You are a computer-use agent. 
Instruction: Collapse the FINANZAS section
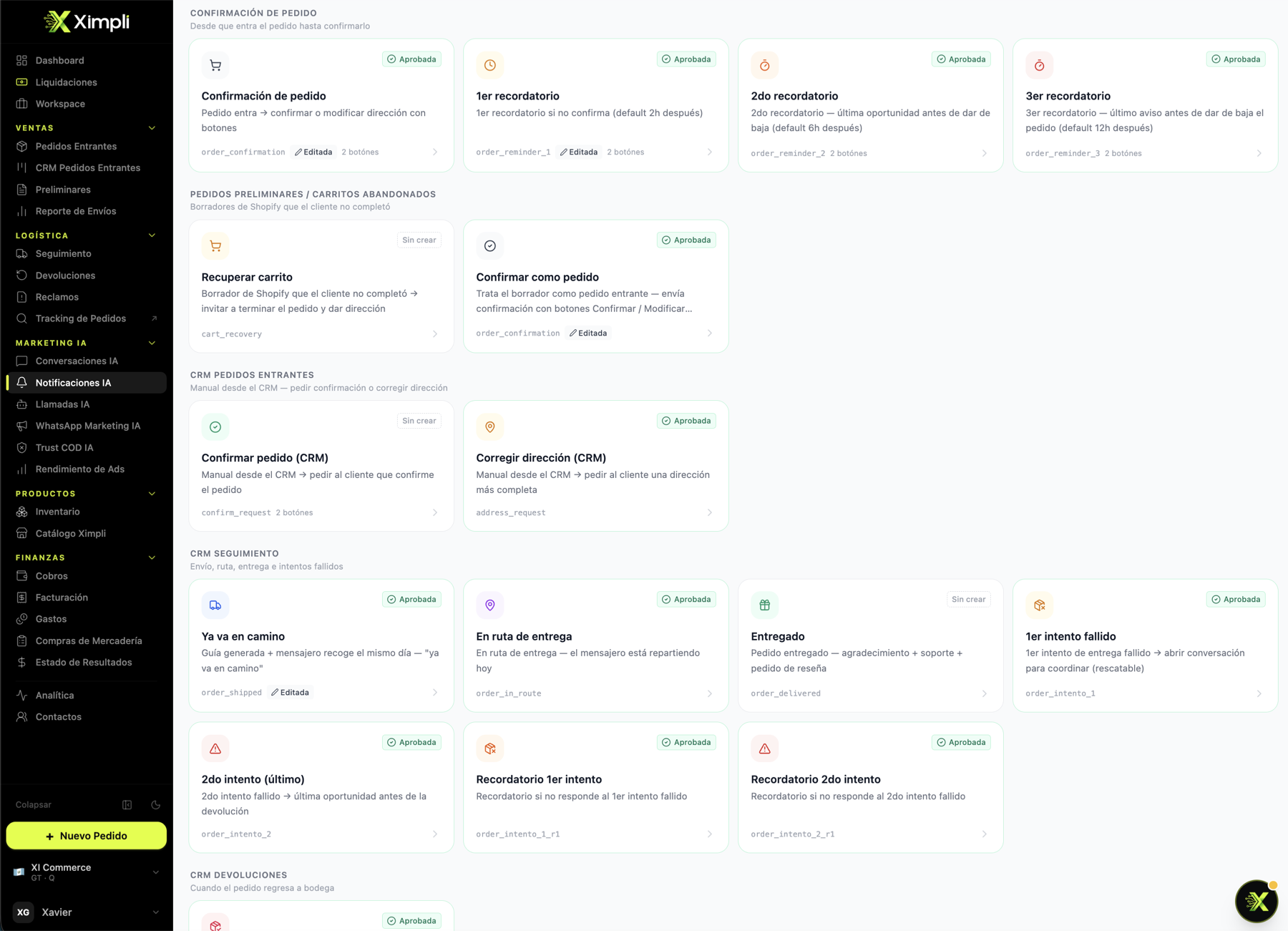(152, 557)
